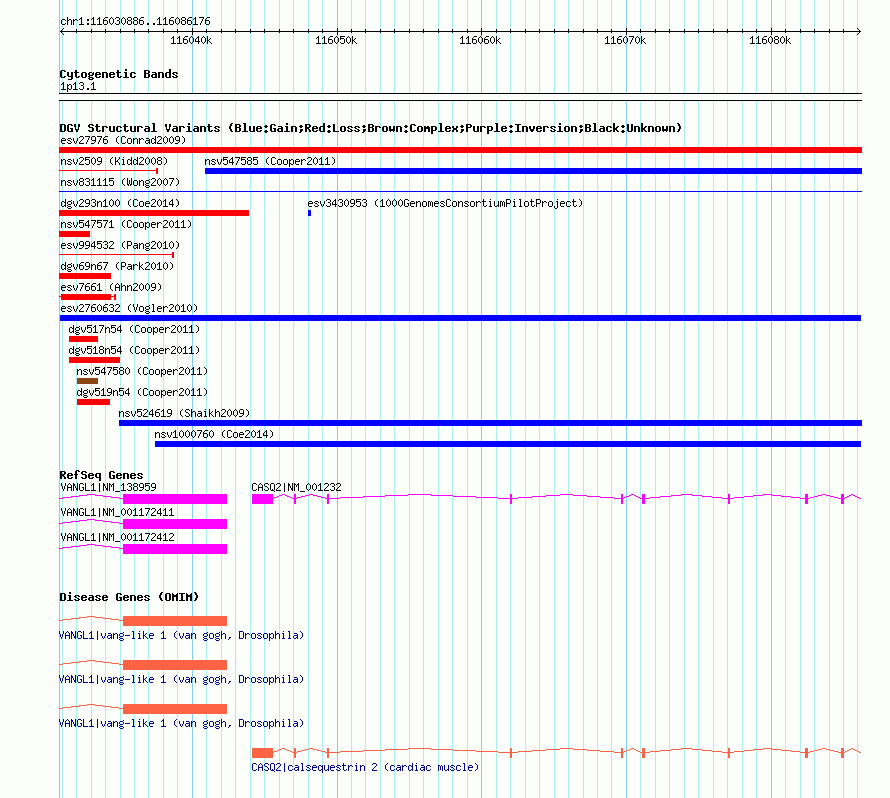Select the red esv27976 loss bar
Screen dimensions: 890x798
(x=460, y=150)
